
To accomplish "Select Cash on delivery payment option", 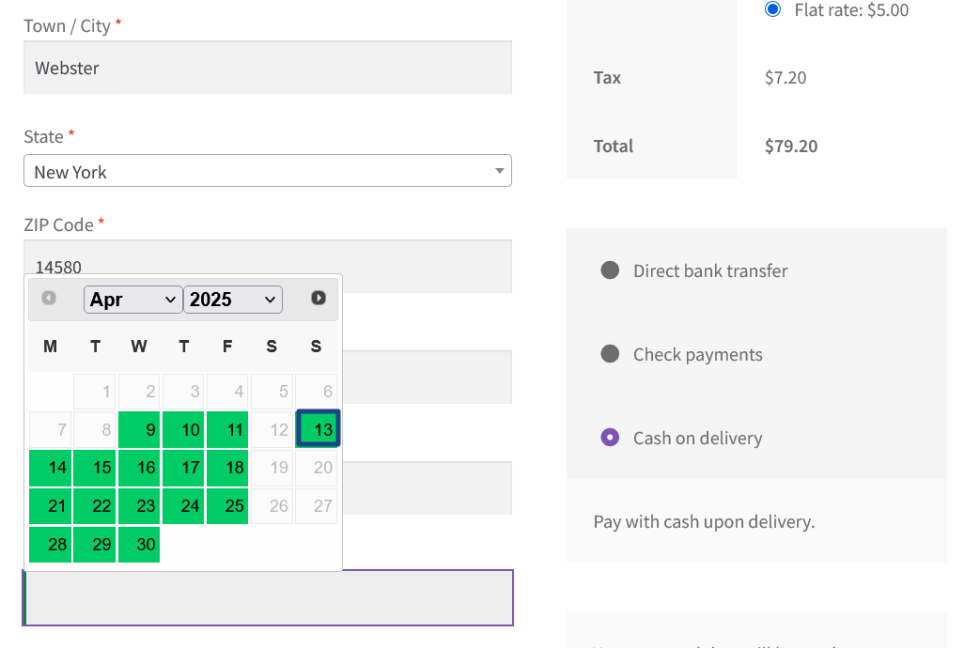I will pyautogui.click(x=610, y=438).
